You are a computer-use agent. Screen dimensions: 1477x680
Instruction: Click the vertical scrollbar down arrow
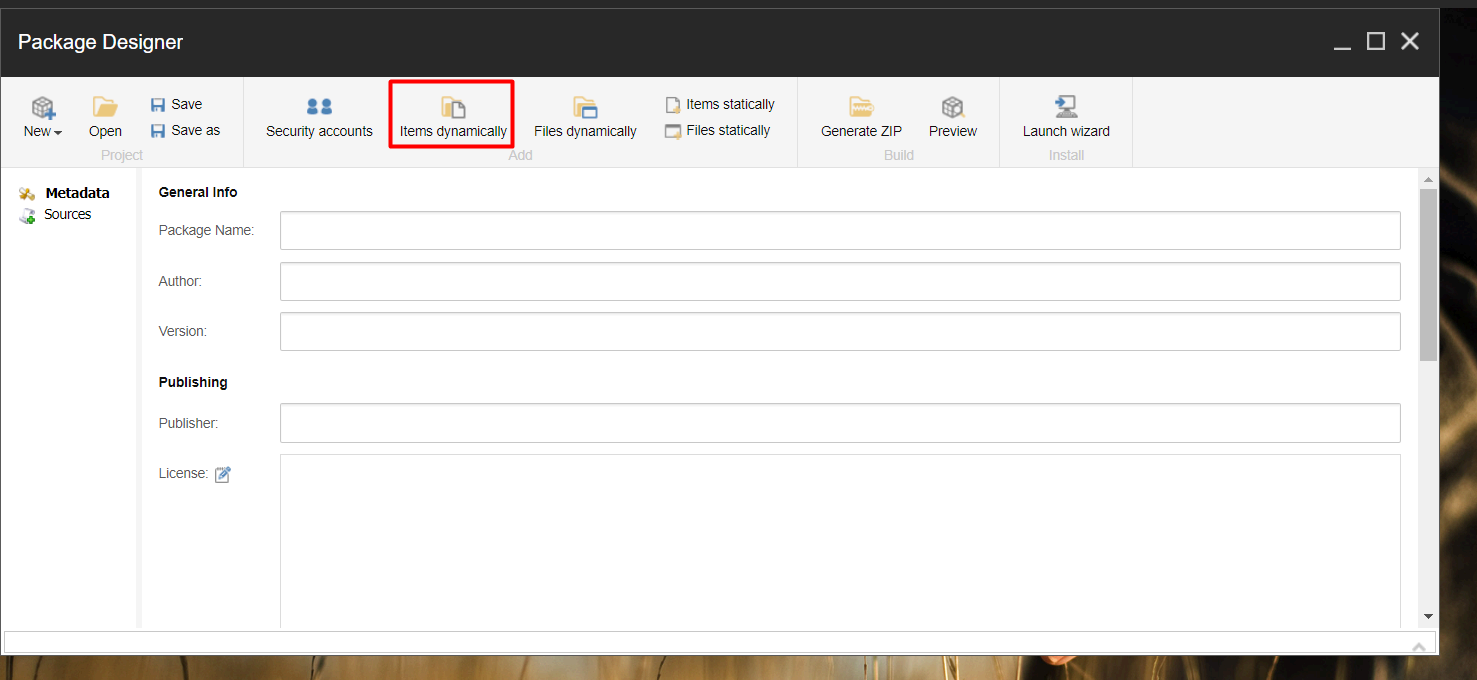1428,617
